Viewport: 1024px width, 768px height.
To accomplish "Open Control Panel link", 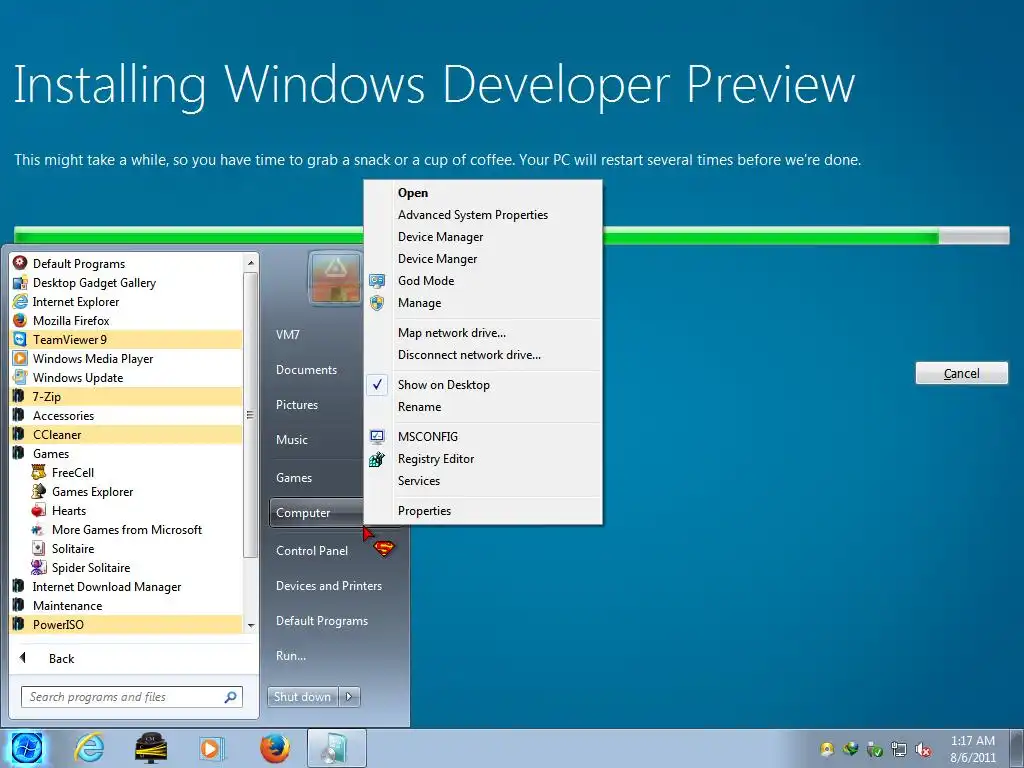I will (x=312, y=551).
